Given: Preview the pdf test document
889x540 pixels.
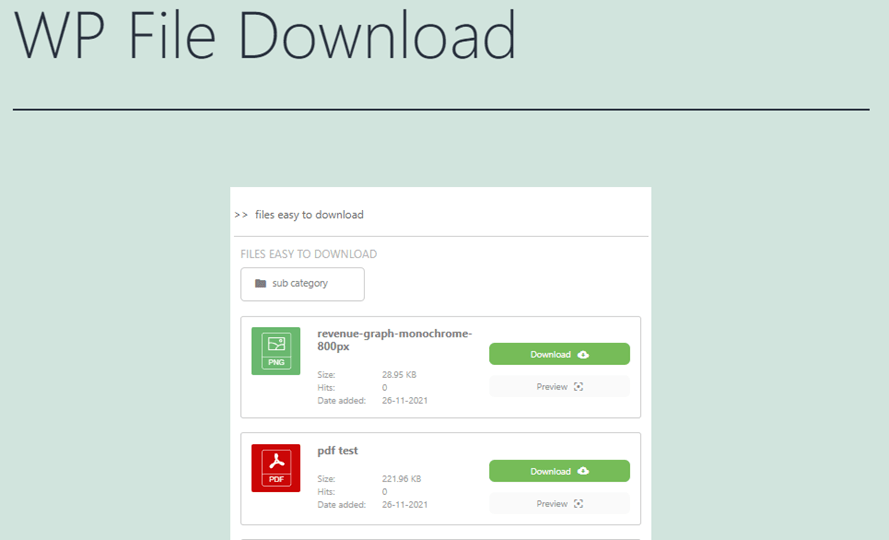Looking at the screenshot, I should 558,504.
